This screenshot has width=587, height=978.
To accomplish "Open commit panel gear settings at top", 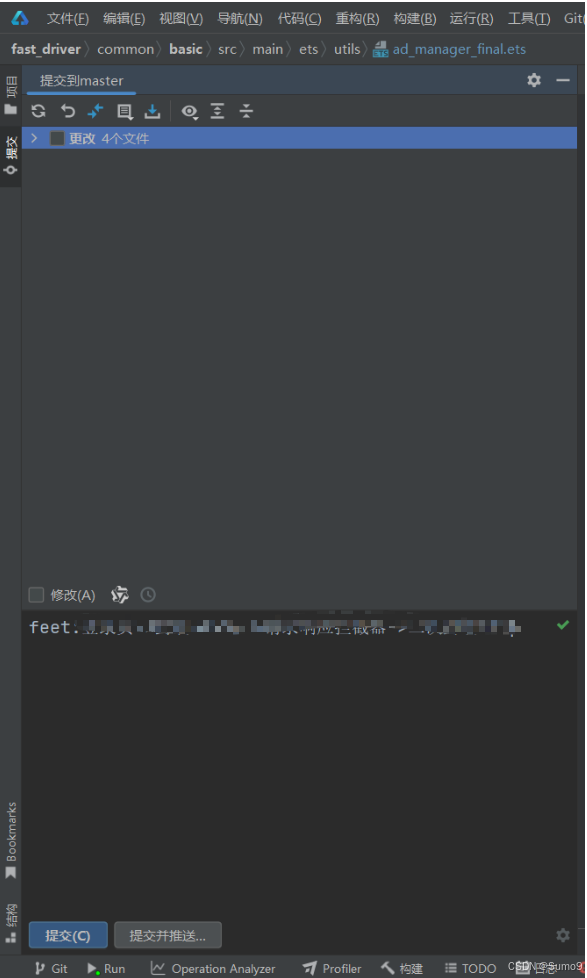I will 534,80.
